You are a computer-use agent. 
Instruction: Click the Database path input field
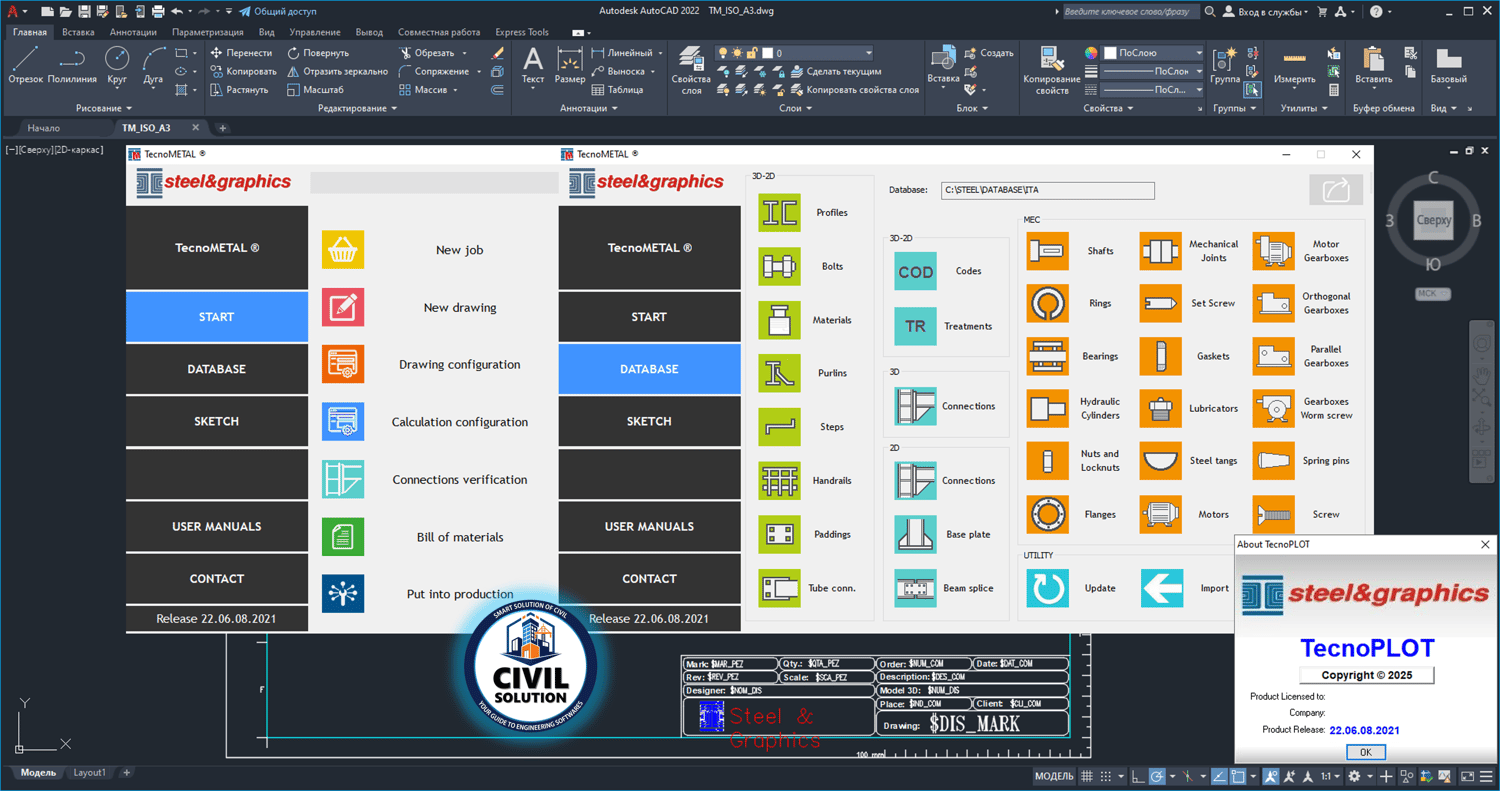click(x=1048, y=189)
